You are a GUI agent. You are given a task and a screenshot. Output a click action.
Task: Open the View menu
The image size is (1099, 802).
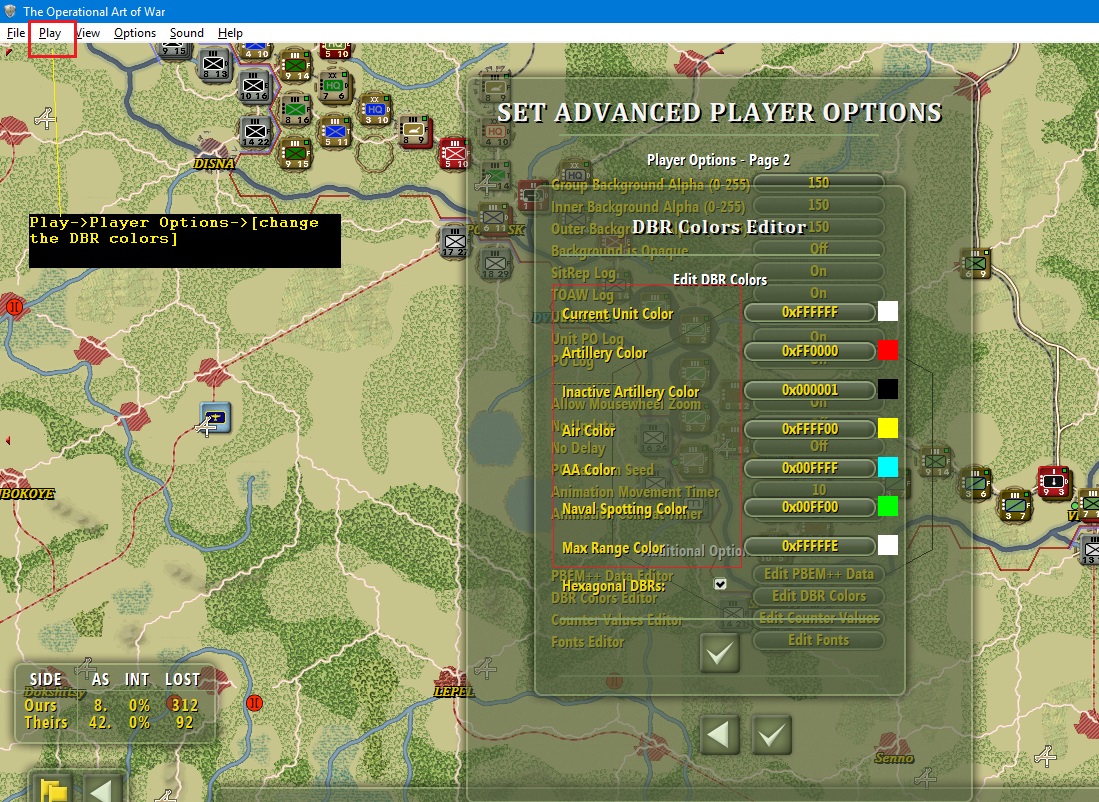88,33
